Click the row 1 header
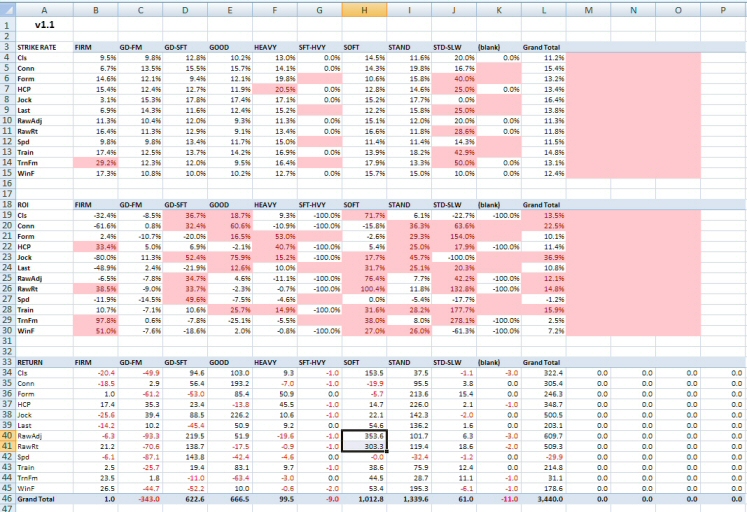Screen dimensions: 747x512 (x=7, y=23)
